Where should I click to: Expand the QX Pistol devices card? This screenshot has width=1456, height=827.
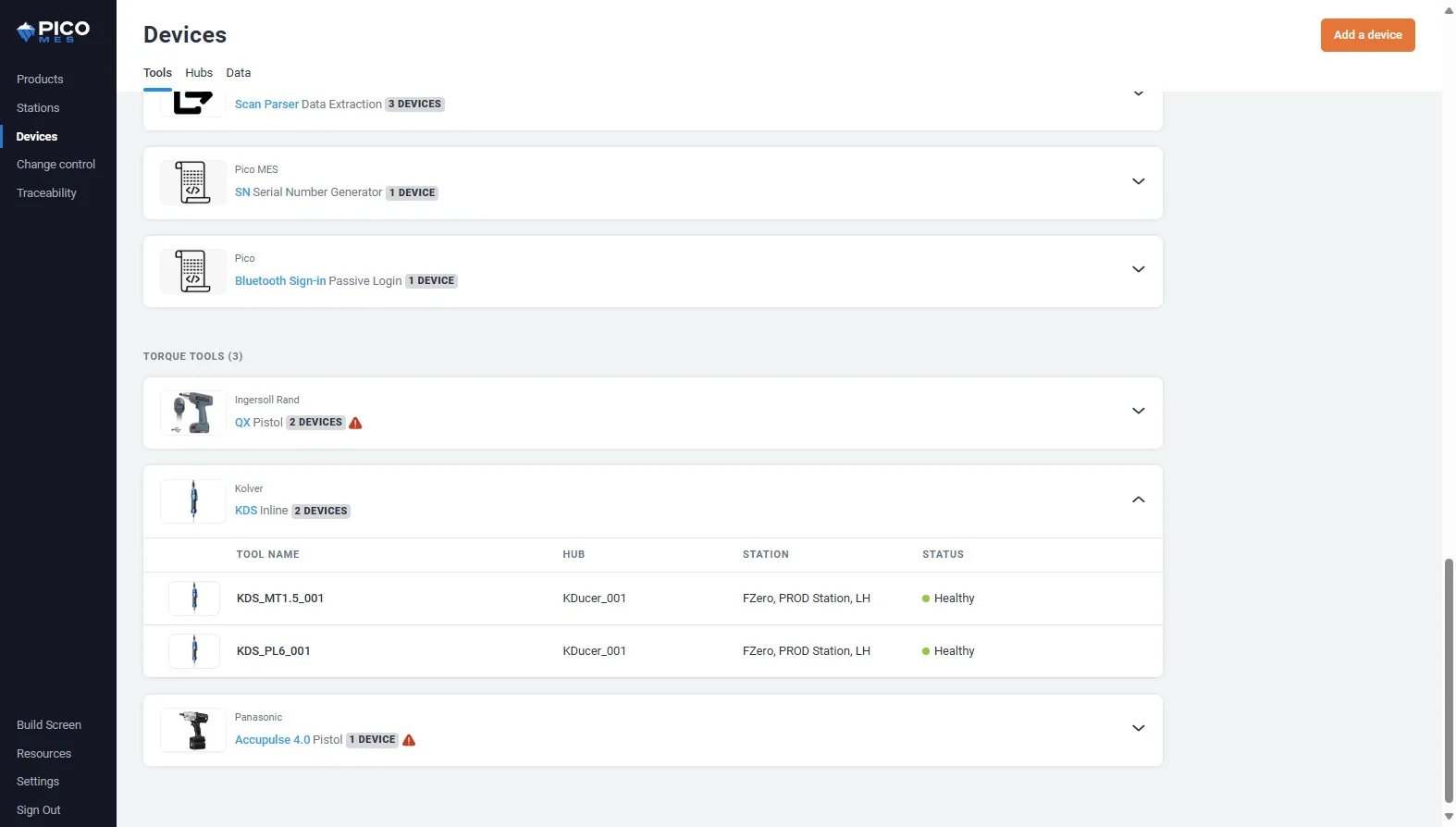pos(1139,411)
